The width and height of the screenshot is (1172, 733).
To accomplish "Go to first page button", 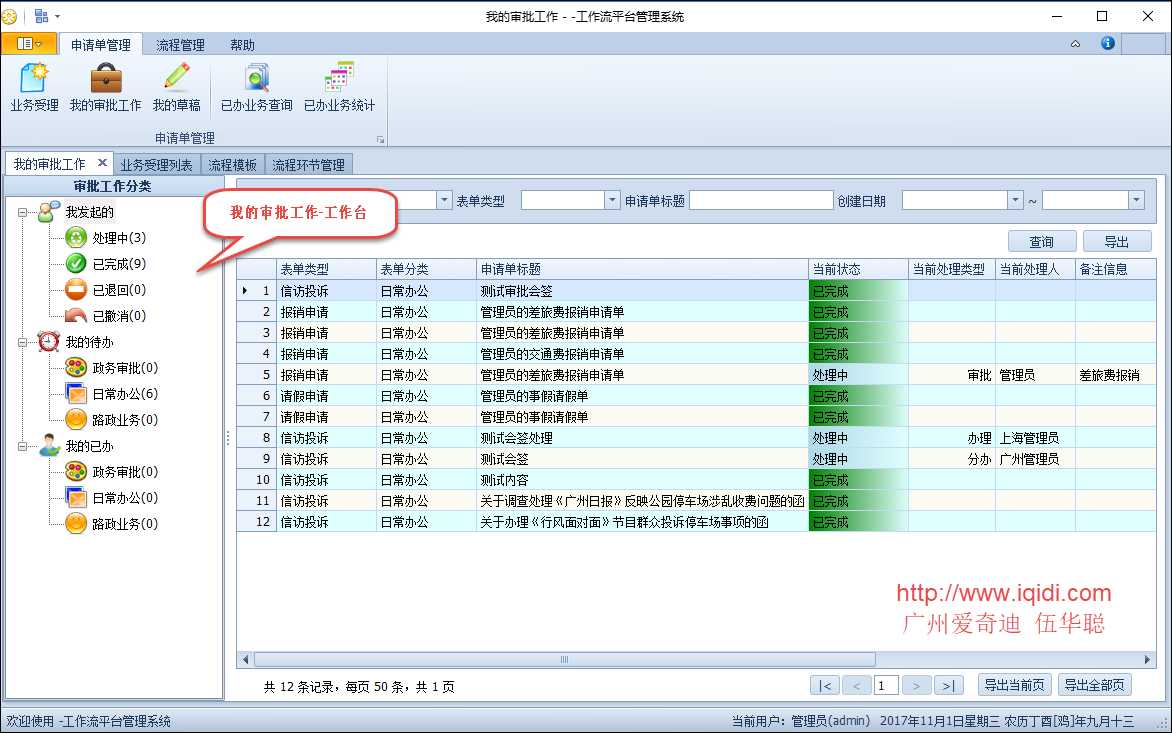I will (x=824, y=685).
